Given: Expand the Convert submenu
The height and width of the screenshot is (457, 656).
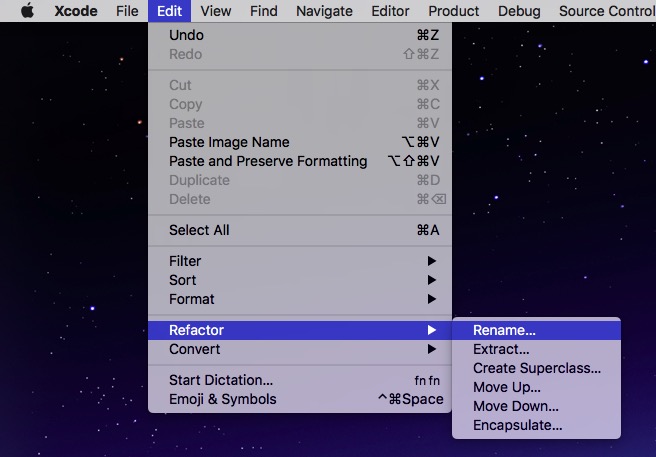Looking at the screenshot, I should pos(300,349).
